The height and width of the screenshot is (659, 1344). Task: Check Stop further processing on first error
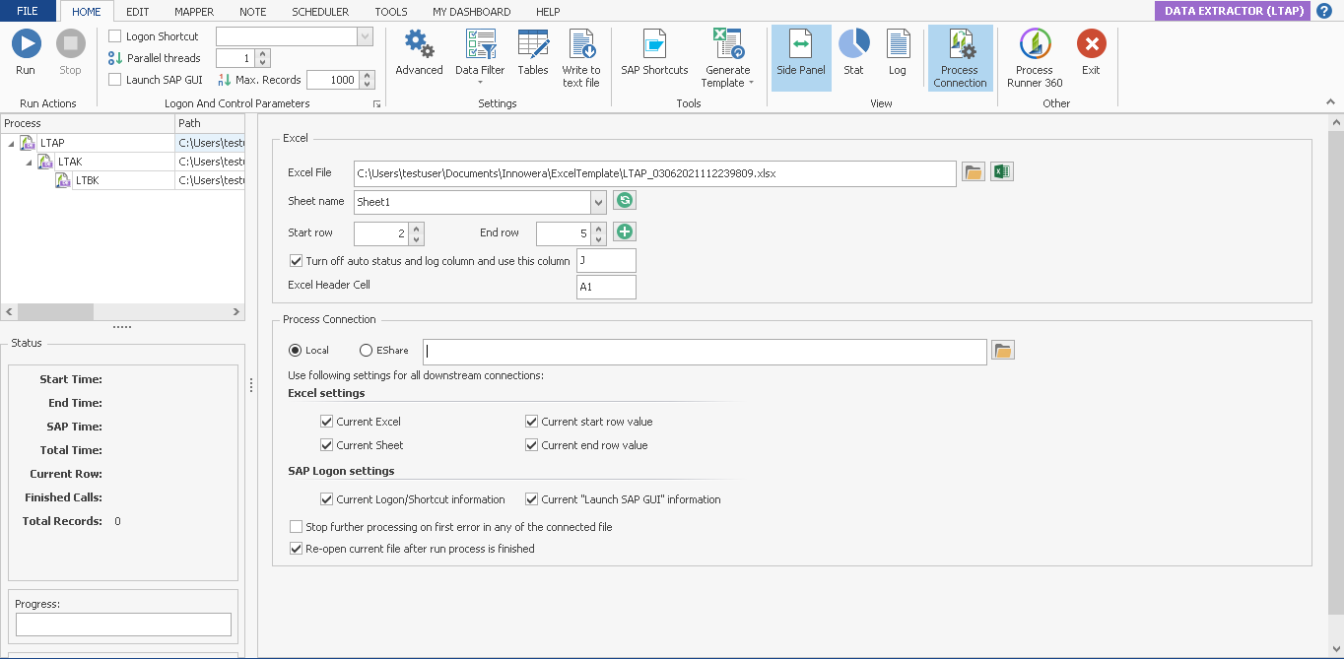(x=296, y=527)
